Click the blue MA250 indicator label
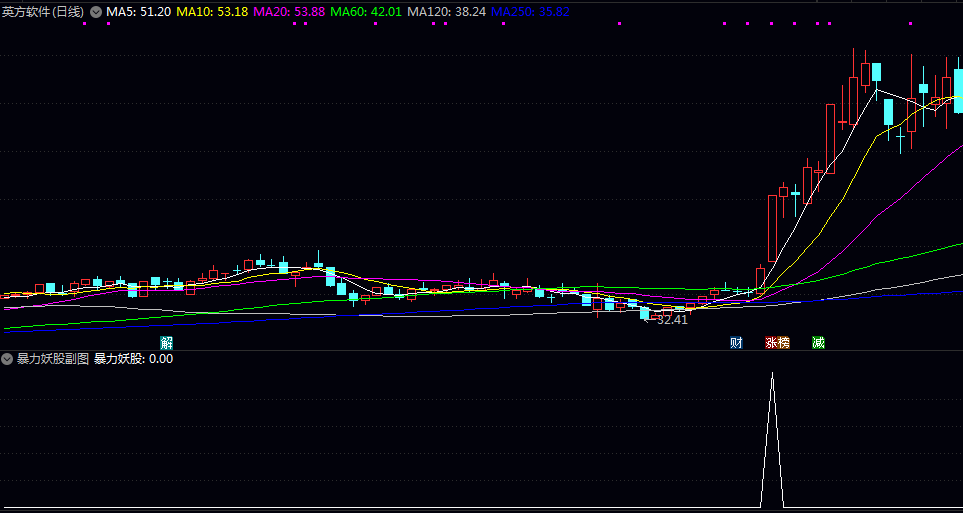Viewport: 963px width, 513px height. (530, 12)
